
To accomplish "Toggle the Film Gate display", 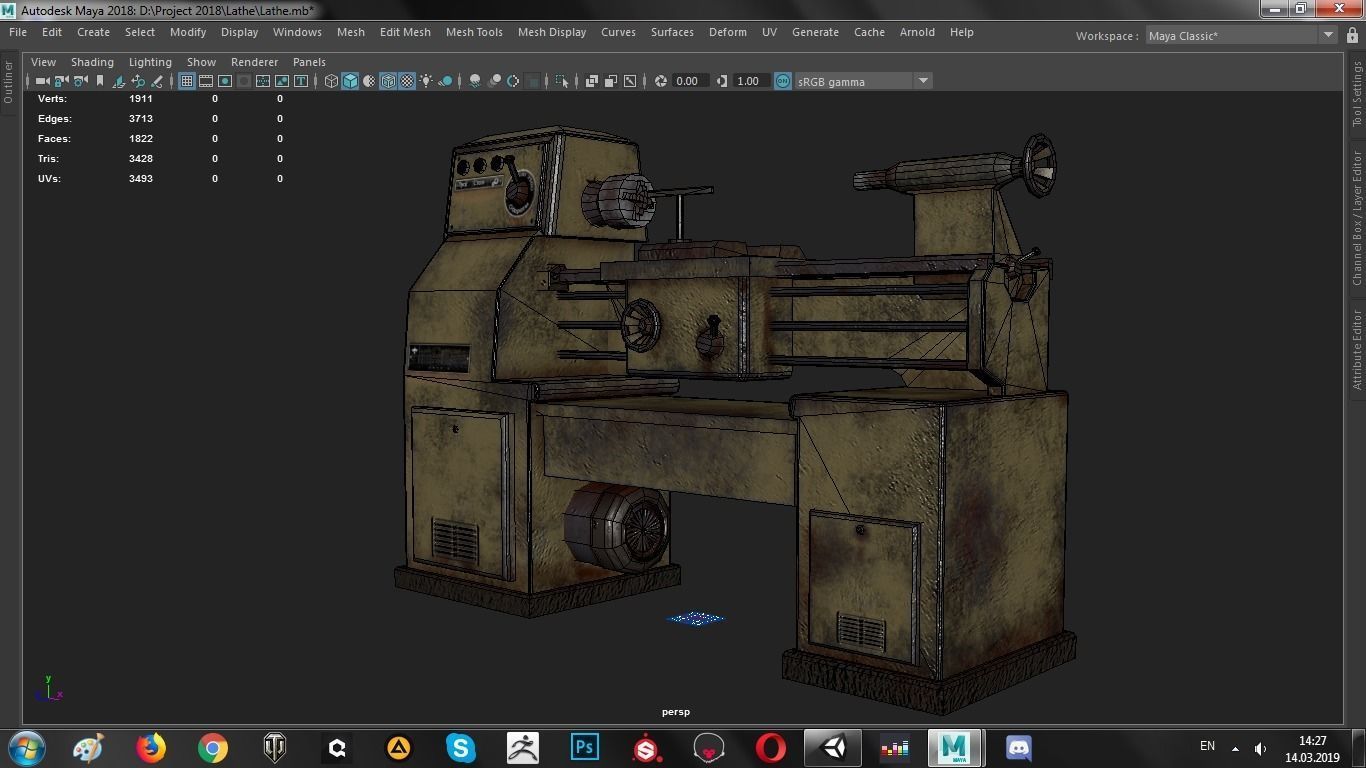I will pyautogui.click(x=206, y=81).
